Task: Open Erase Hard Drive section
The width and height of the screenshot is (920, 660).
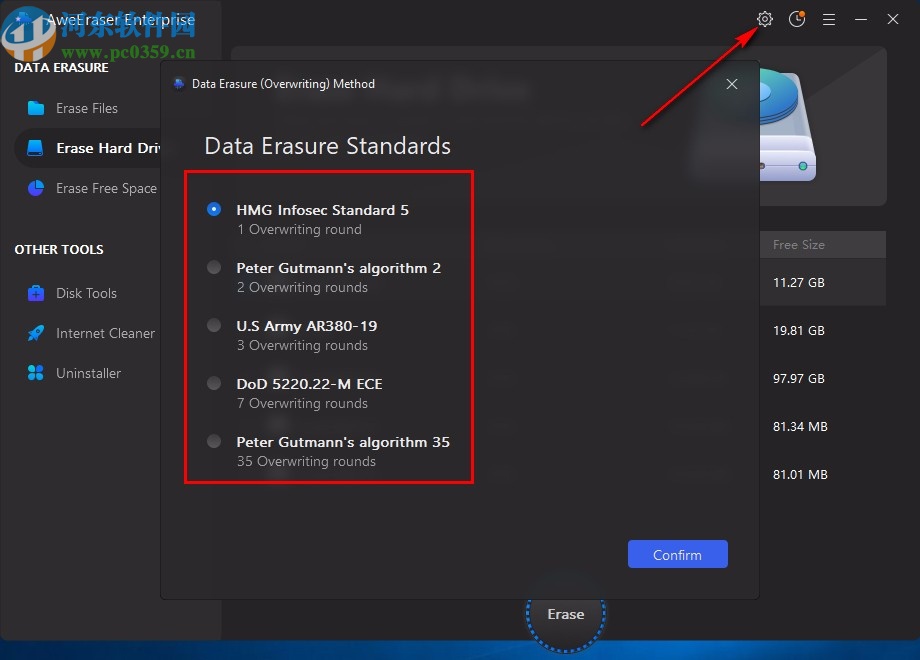Action: point(88,148)
